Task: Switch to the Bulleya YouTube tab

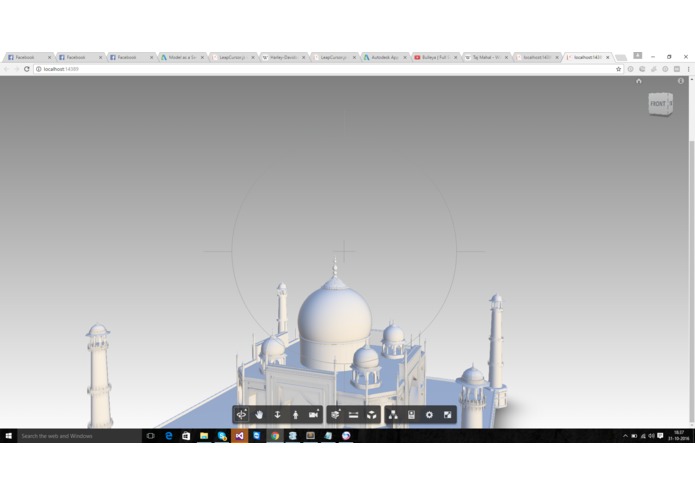Action: click(x=436, y=57)
